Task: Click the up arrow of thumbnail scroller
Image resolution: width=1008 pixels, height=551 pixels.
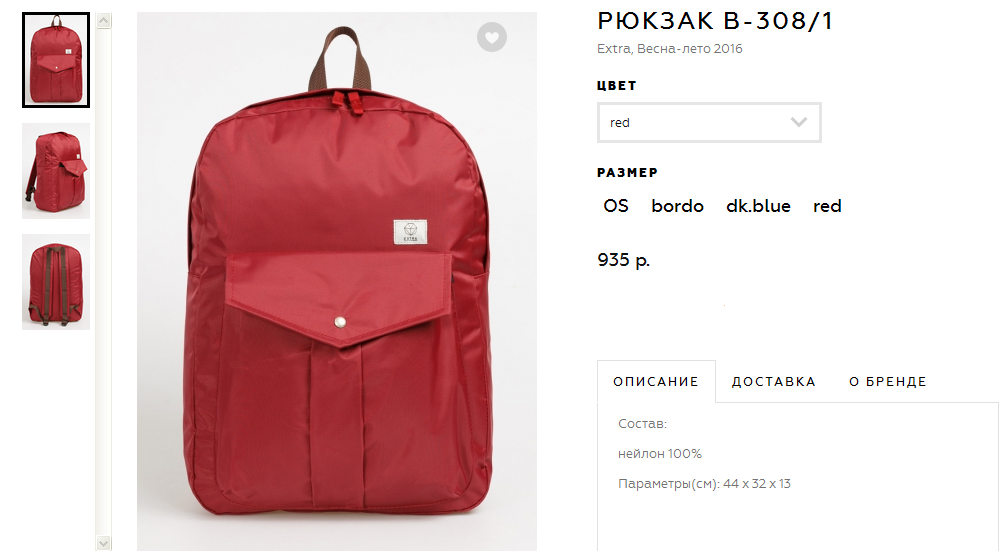Action: coord(104,21)
